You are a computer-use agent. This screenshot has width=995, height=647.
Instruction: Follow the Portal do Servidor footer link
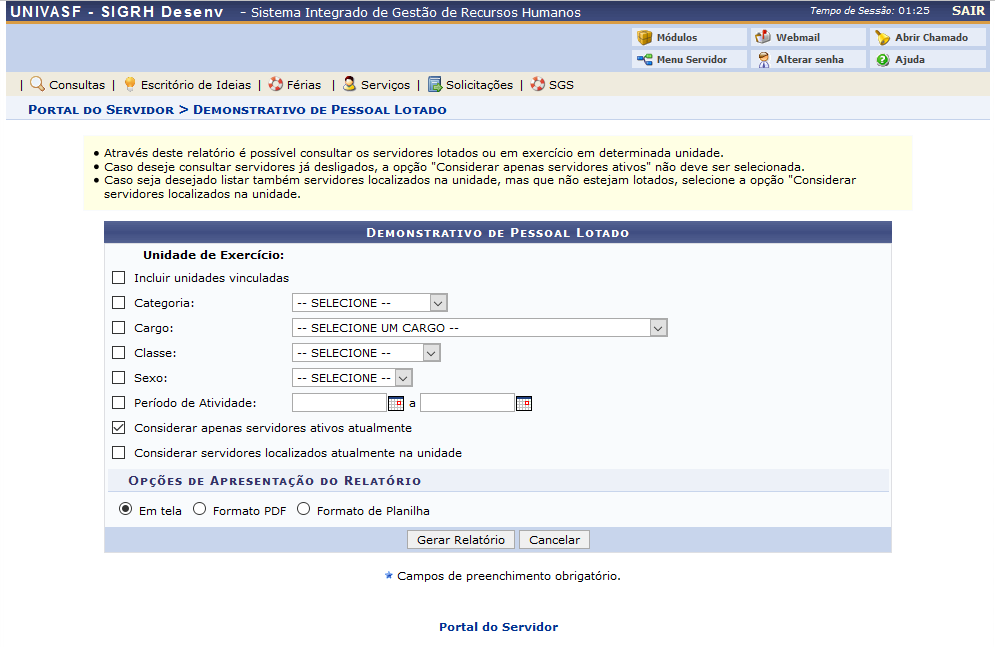pyautogui.click(x=498, y=627)
